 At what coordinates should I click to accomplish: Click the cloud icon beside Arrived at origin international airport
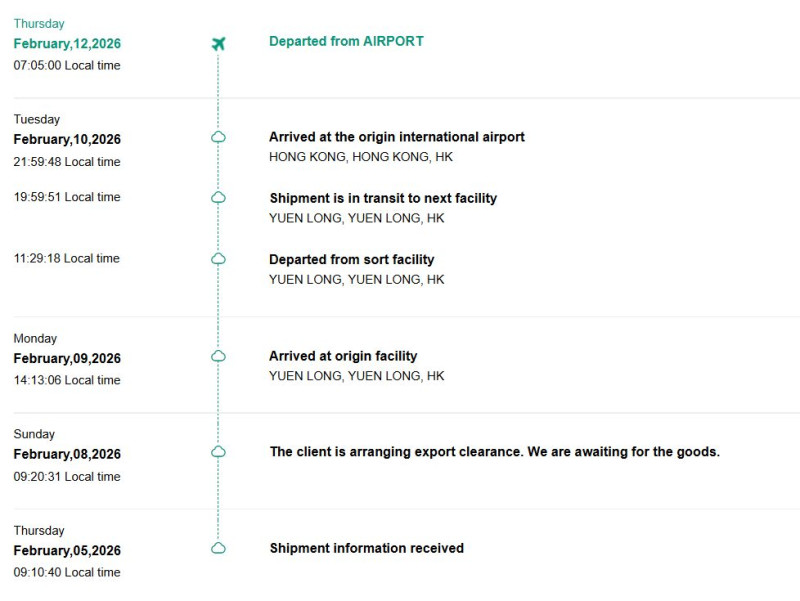click(218, 137)
